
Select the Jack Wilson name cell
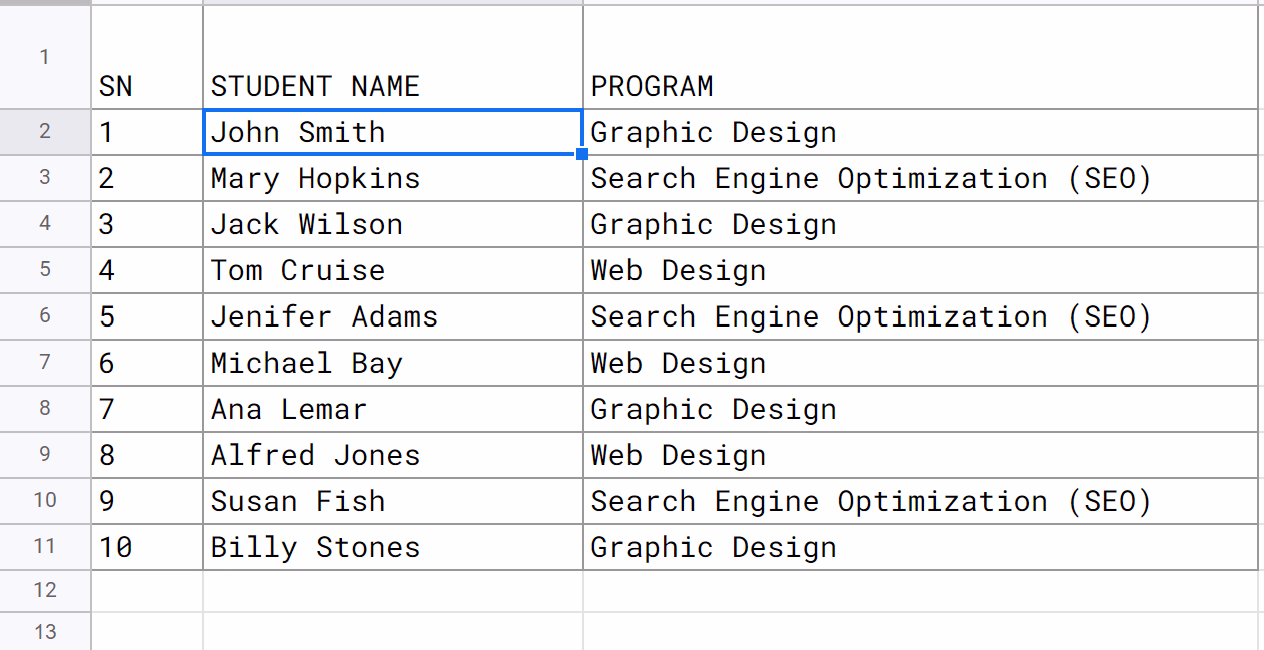392,224
